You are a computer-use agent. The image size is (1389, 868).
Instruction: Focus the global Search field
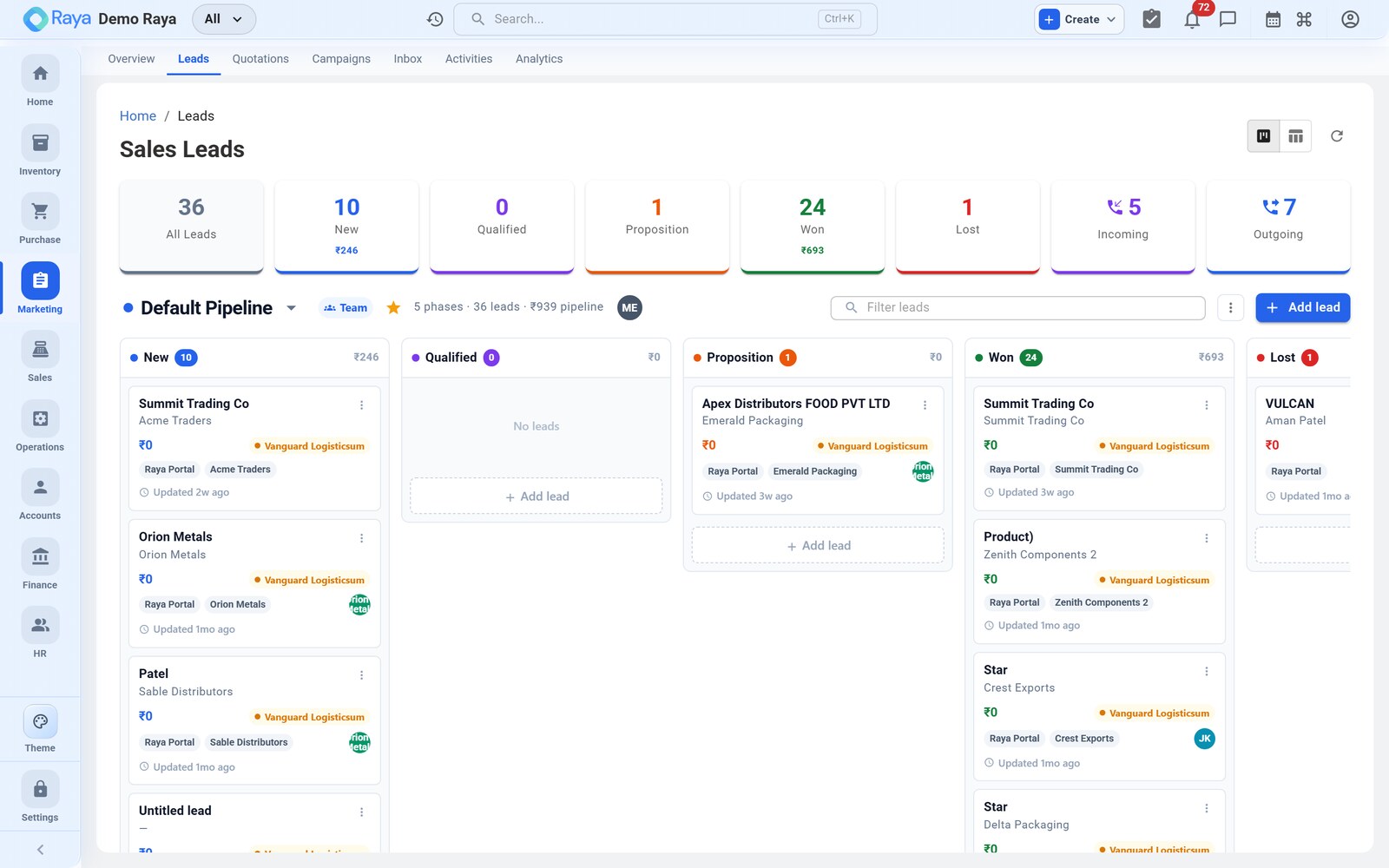tap(665, 19)
